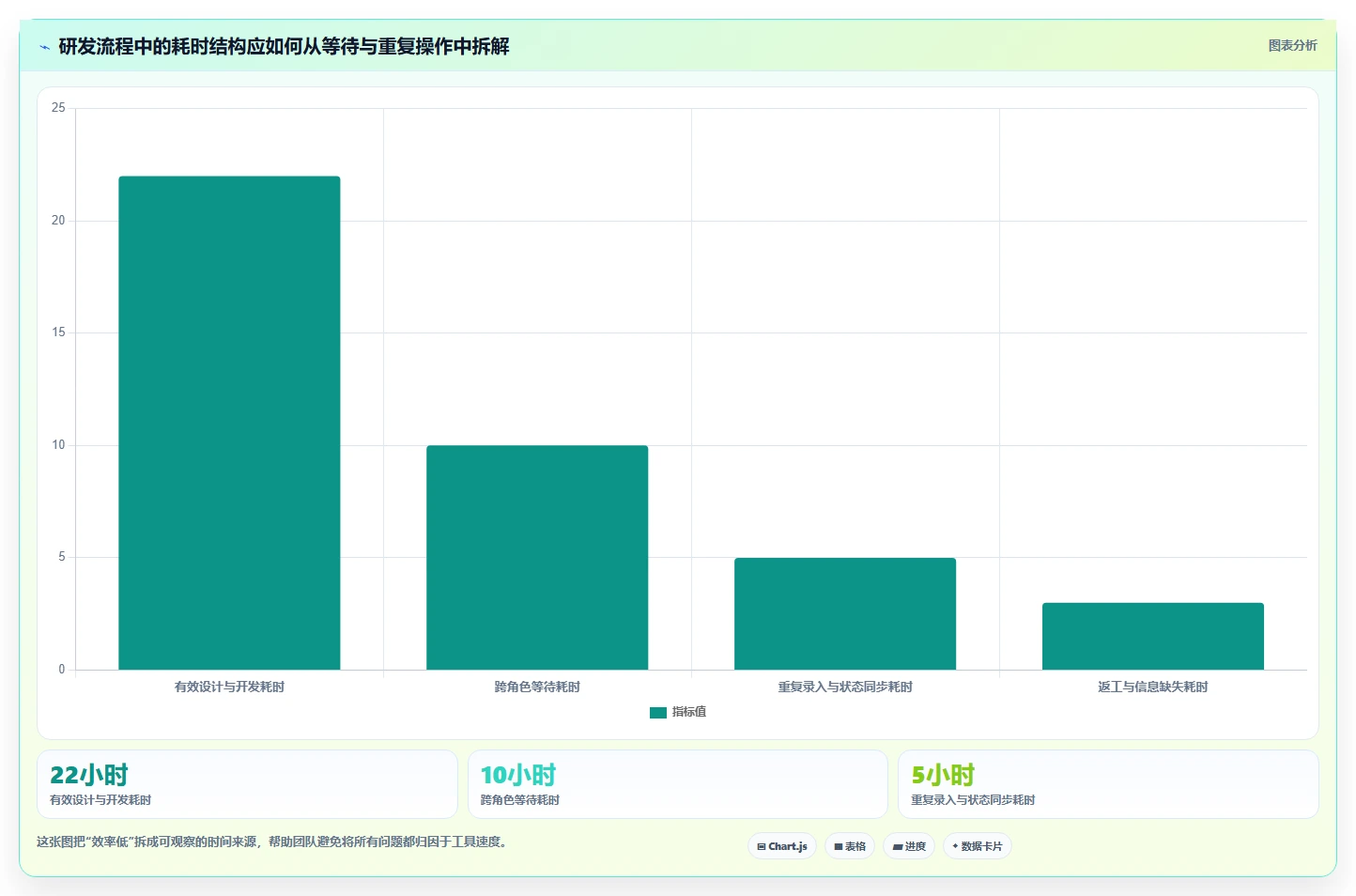Select the 重复录入与状态同步耗时 bar
This screenshot has width=1356, height=896.
click(845, 613)
